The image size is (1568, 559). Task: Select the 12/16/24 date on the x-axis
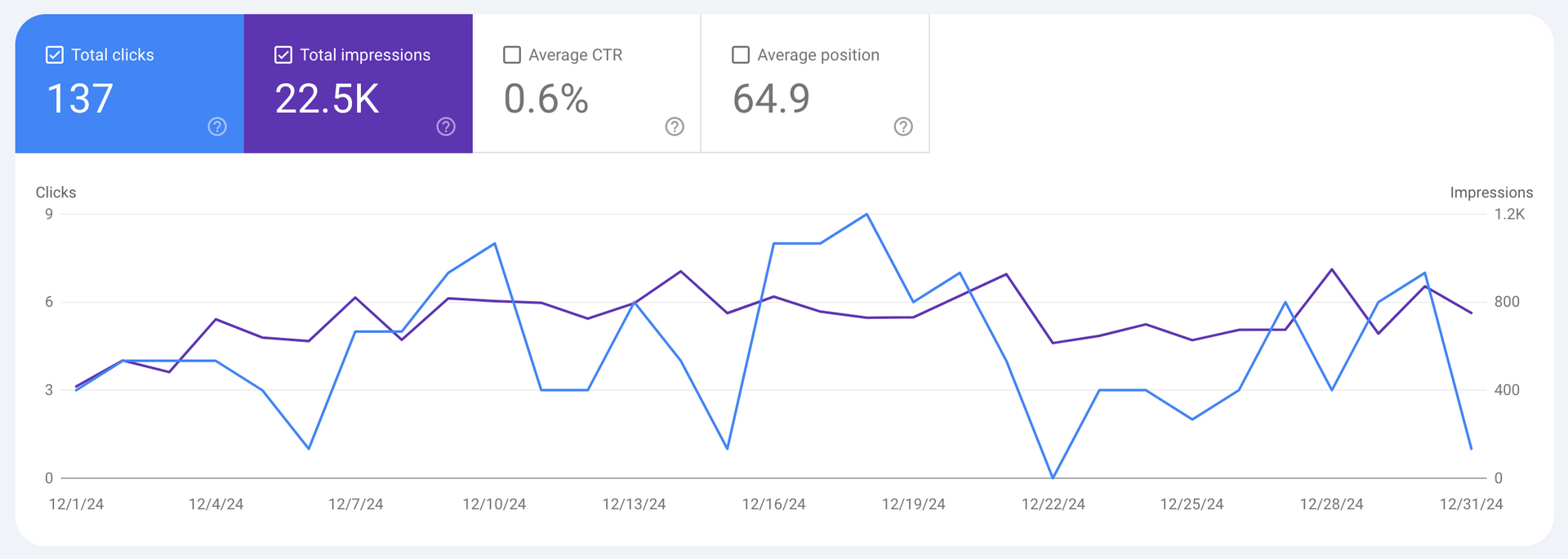point(773,504)
